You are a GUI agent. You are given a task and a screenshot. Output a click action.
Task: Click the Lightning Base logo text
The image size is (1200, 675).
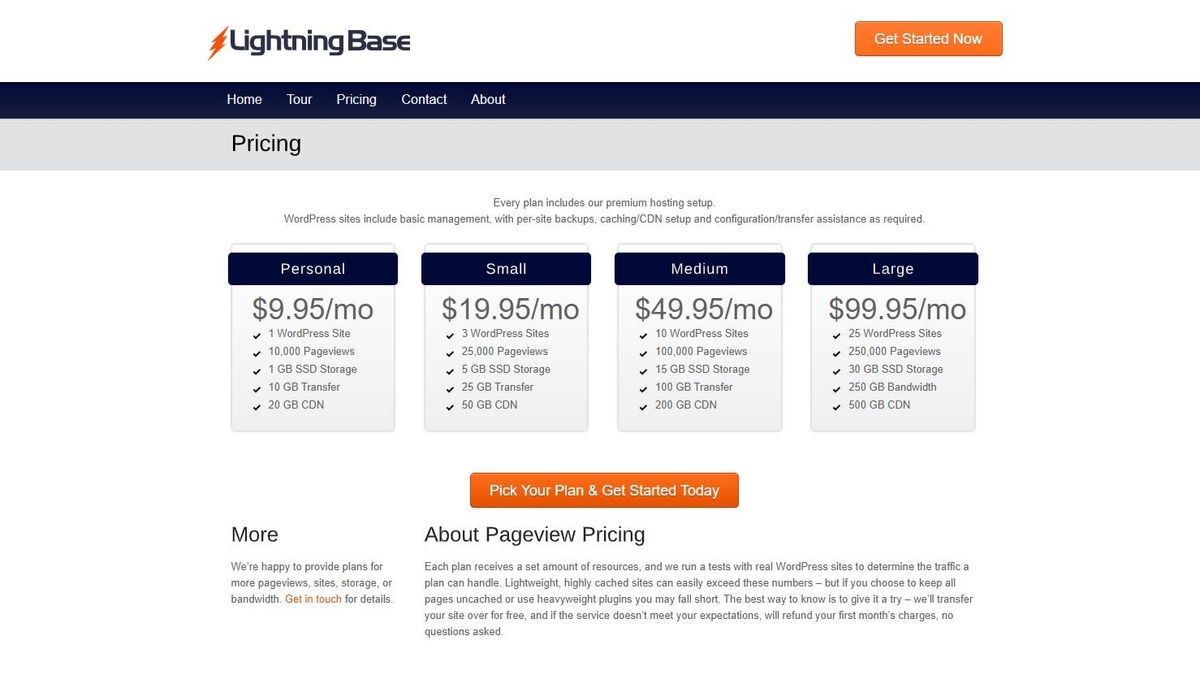coord(318,42)
